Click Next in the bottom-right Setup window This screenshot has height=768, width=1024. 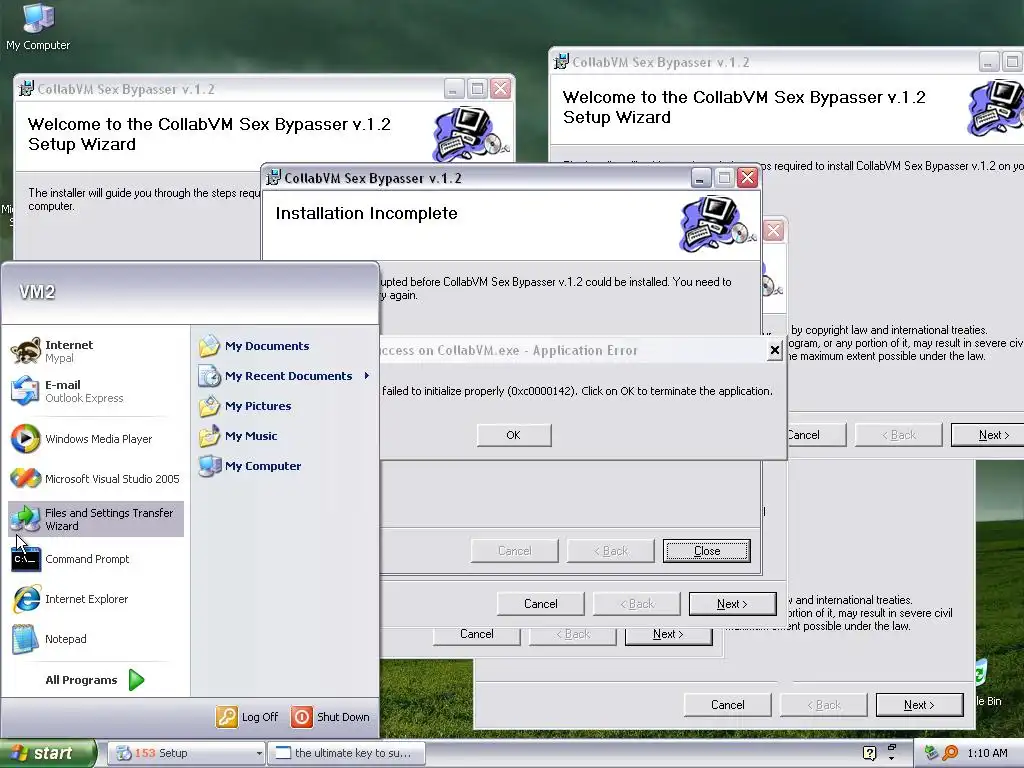click(x=920, y=705)
